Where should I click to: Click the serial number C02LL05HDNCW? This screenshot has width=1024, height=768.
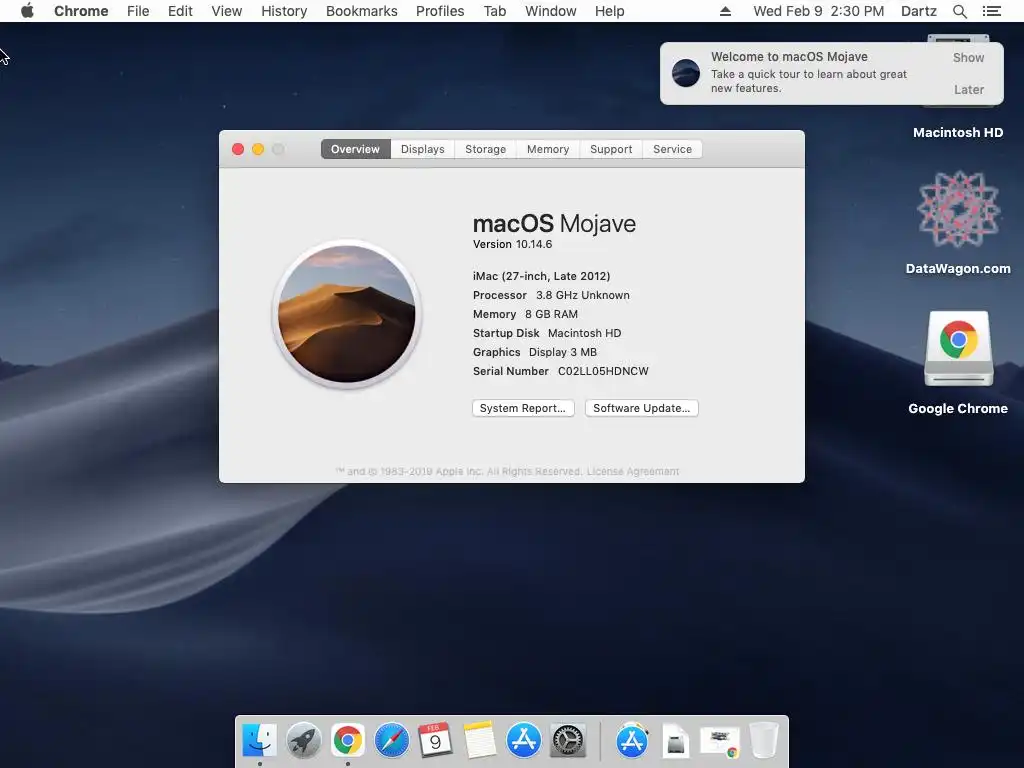603,371
